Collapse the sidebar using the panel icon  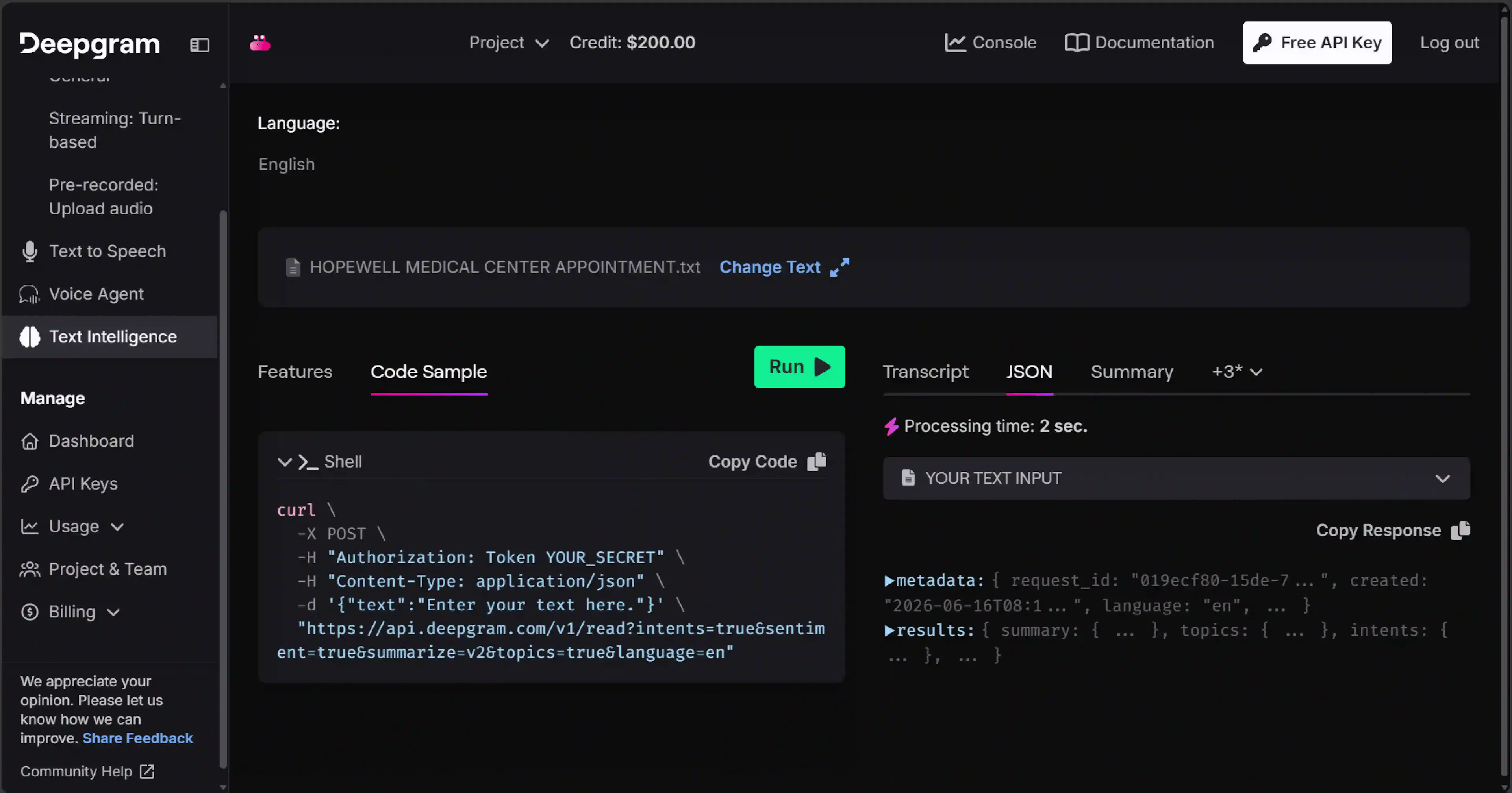(200, 44)
